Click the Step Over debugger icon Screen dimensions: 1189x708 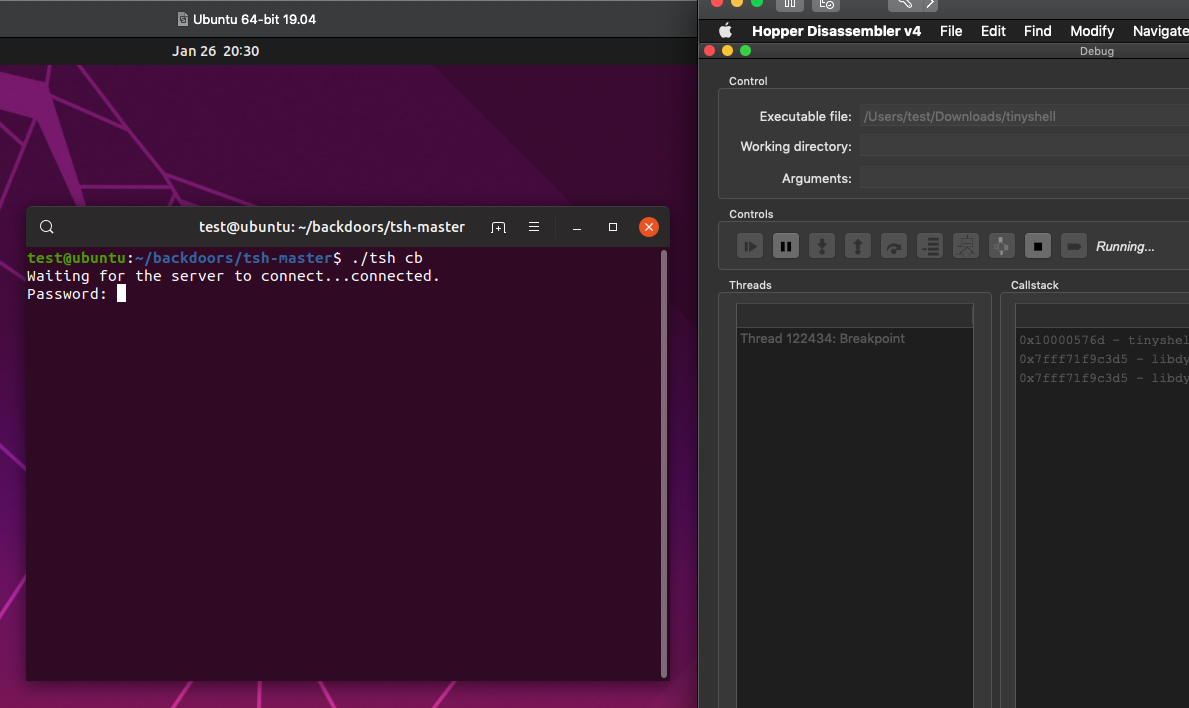tap(894, 246)
